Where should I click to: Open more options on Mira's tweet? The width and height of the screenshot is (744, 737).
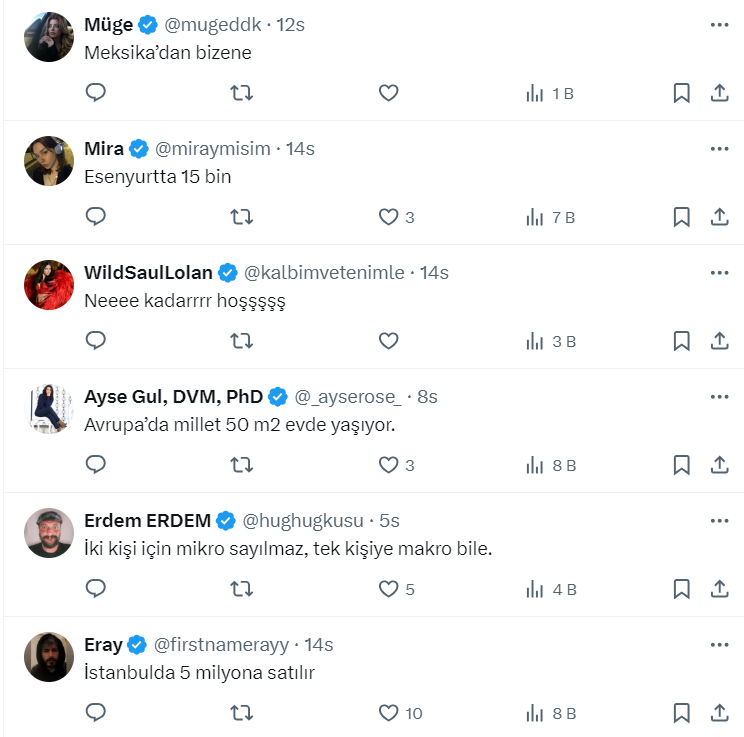[x=719, y=149]
